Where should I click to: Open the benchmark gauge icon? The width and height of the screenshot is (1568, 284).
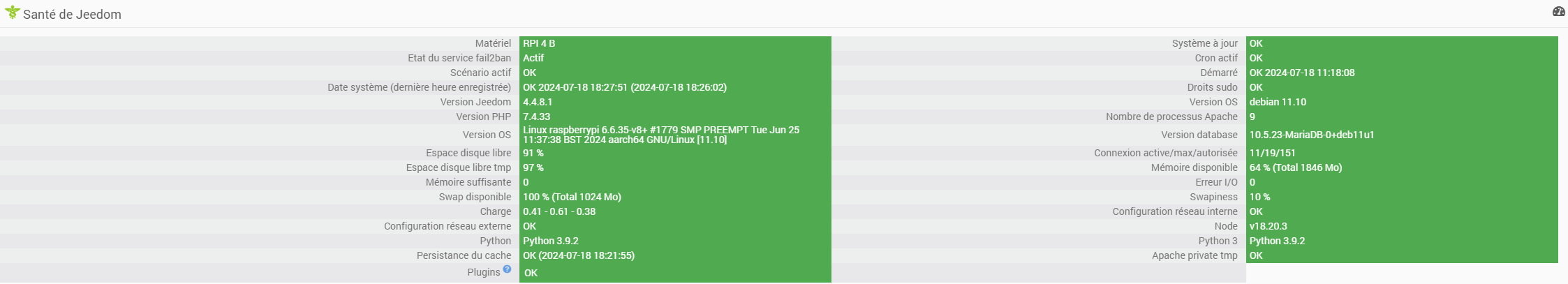[1558, 11]
